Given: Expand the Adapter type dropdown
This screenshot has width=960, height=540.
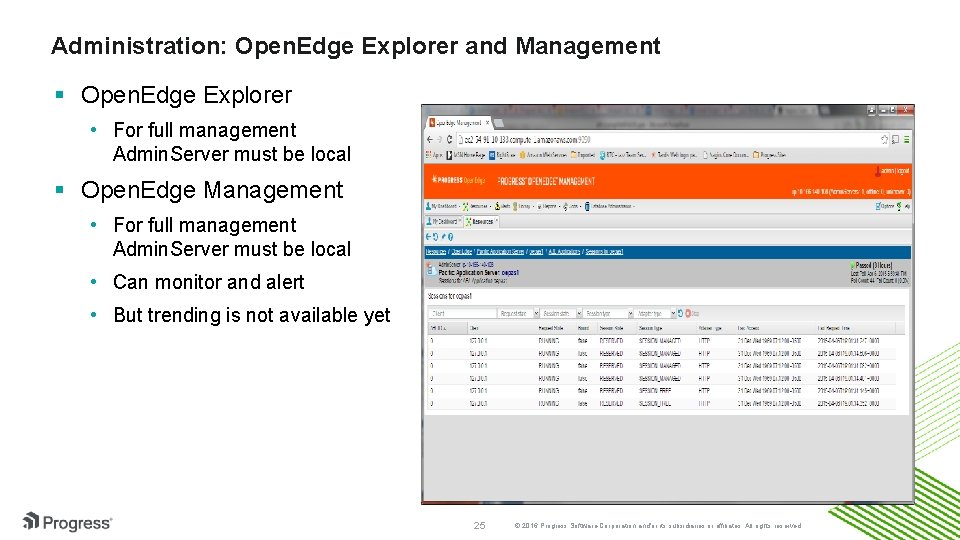Looking at the screenshot, I should 672,313.
